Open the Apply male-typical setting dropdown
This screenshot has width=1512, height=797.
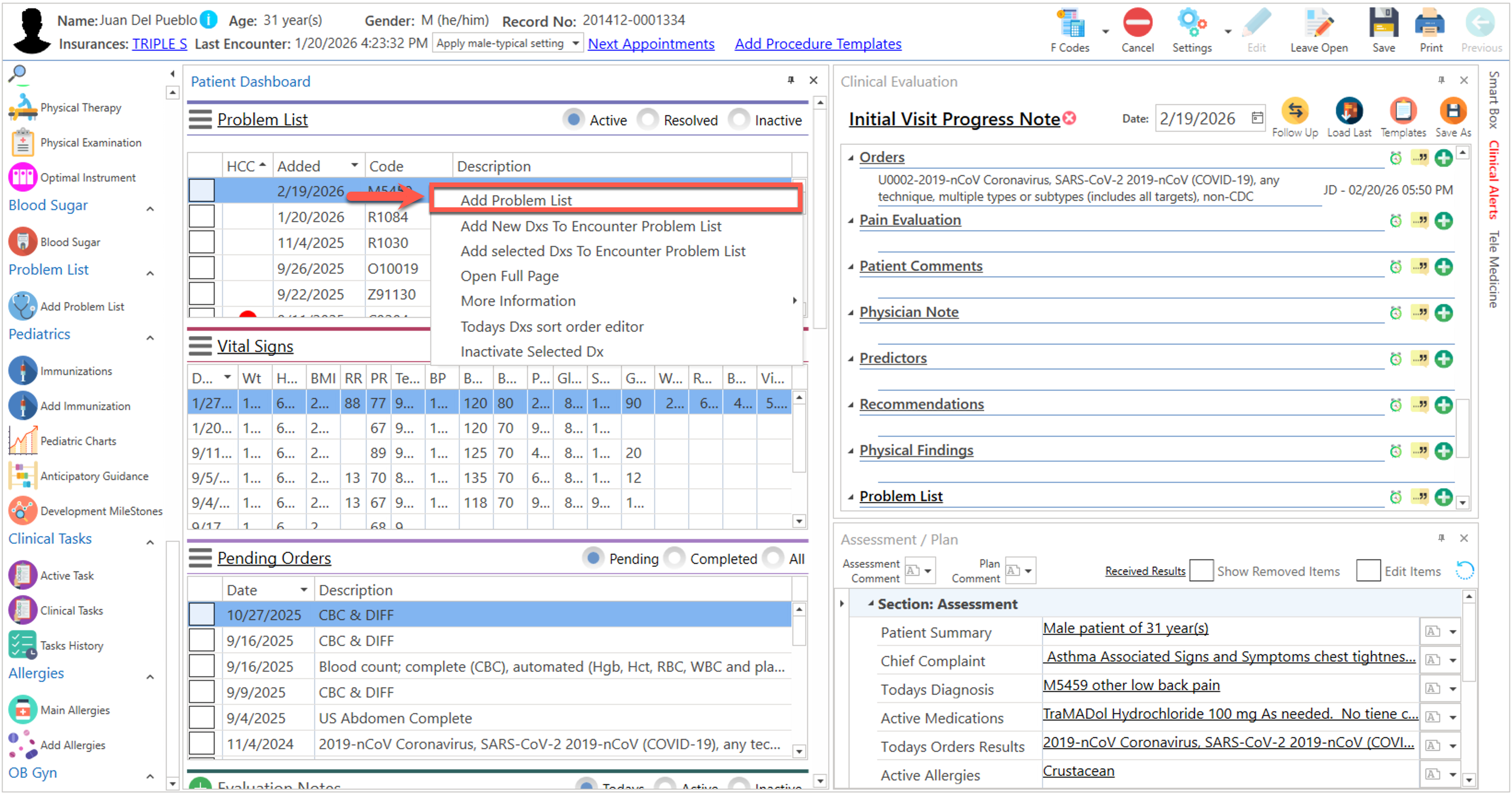[x=576, y=43]
